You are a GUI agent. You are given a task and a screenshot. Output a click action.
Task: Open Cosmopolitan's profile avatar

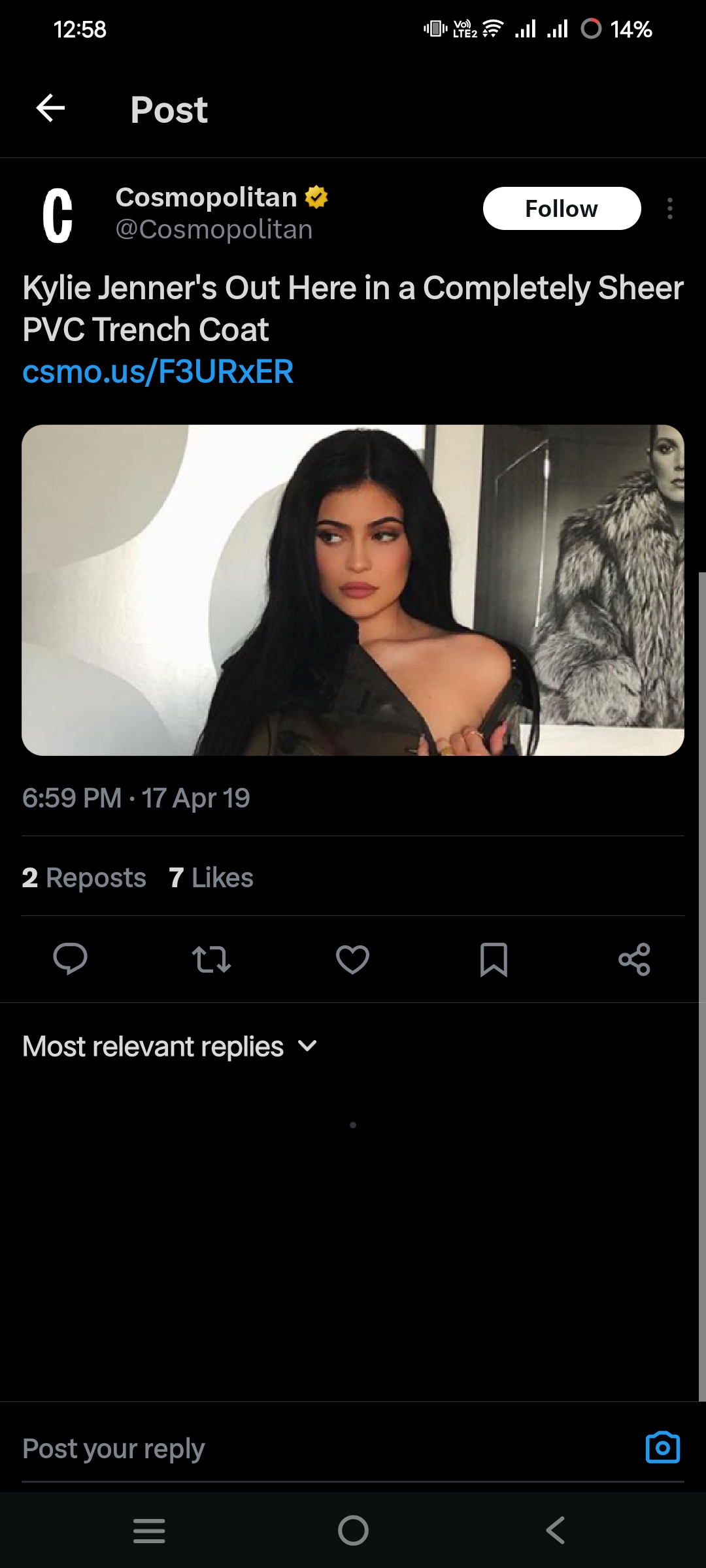pyautogui.click(x=58, y=215)
